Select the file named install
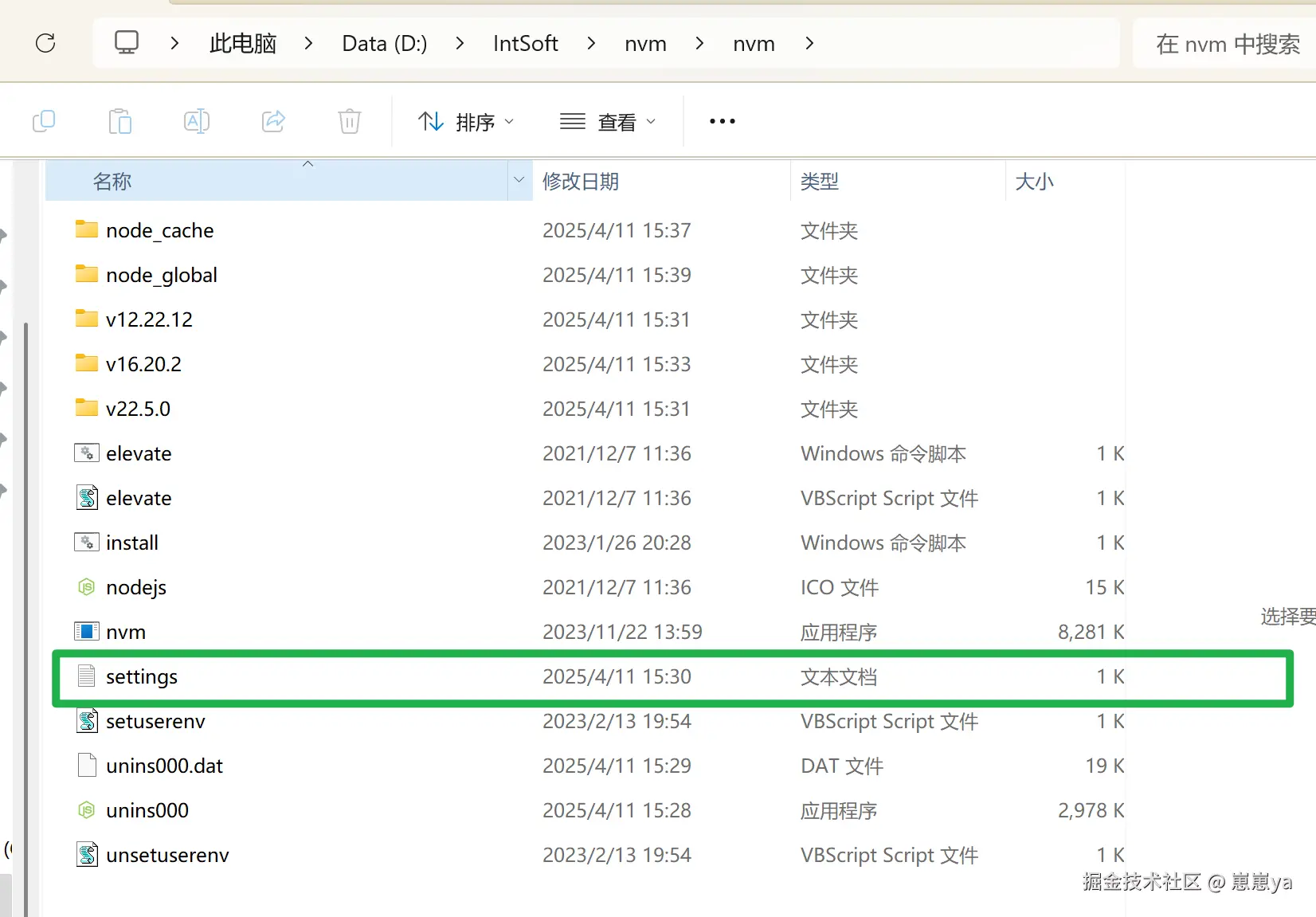This screenshot has width=1316, height=917. (132, 543)
